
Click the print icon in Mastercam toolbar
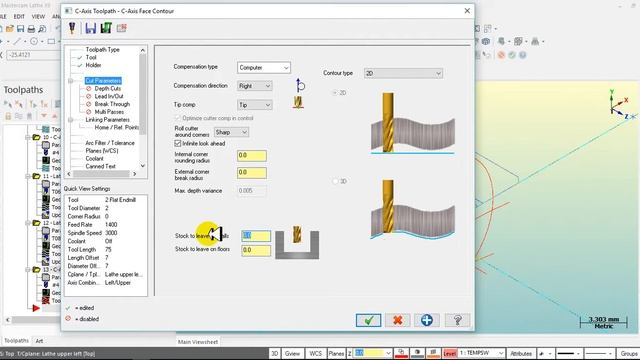[31, 29]
